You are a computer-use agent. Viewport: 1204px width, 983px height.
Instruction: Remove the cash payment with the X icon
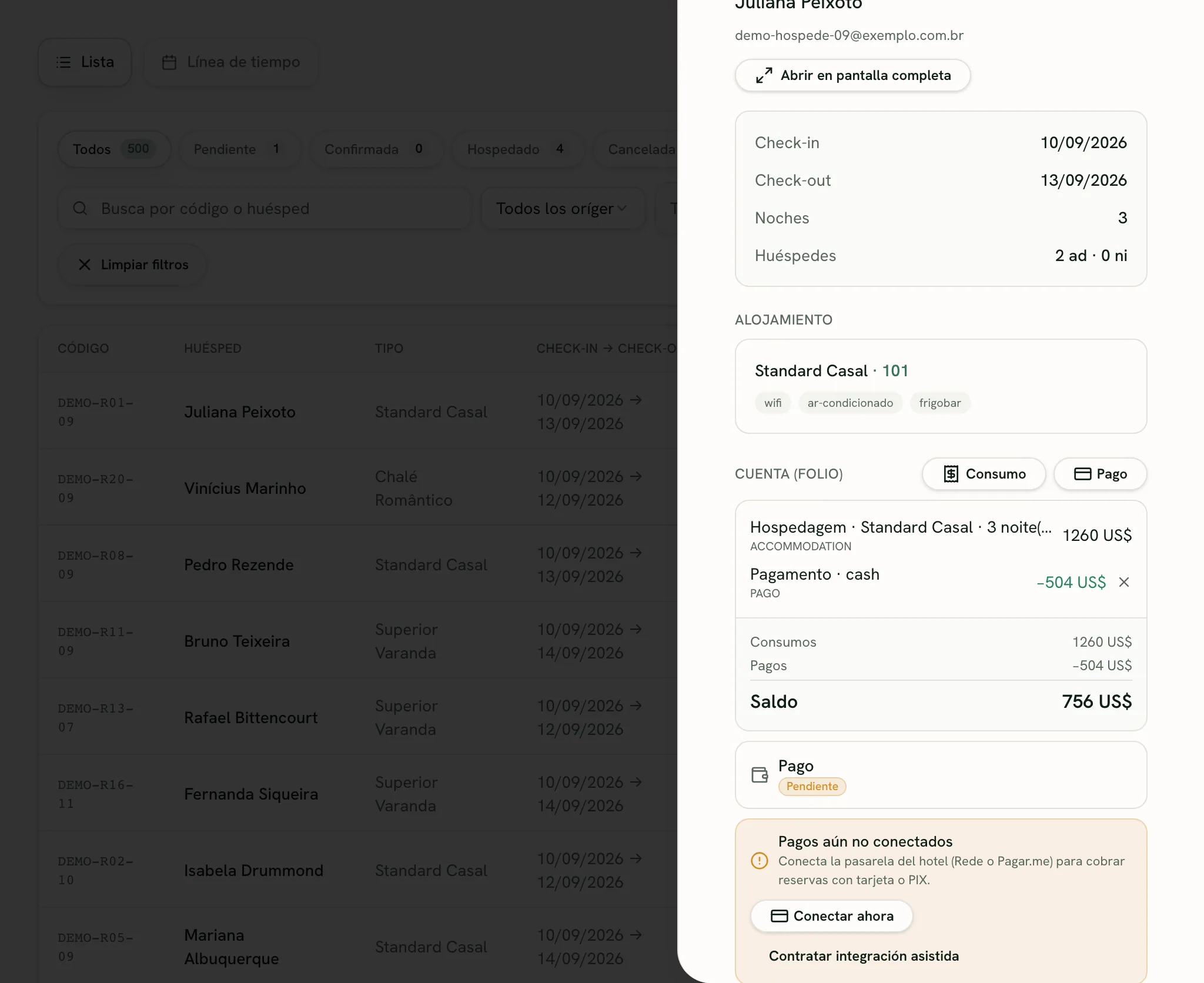[1124, 582]
